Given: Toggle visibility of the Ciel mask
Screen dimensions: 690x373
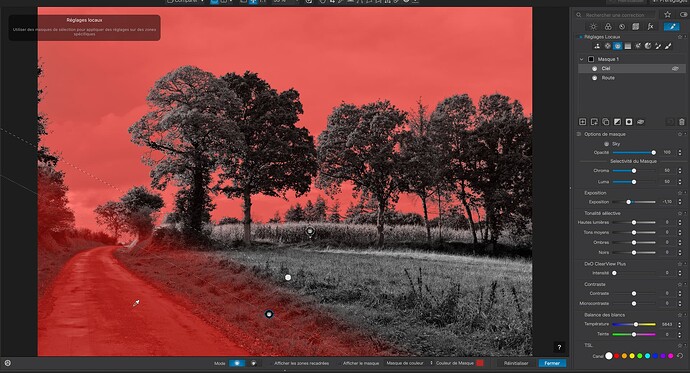Looking at the screenshot, I should pos(675,69).
